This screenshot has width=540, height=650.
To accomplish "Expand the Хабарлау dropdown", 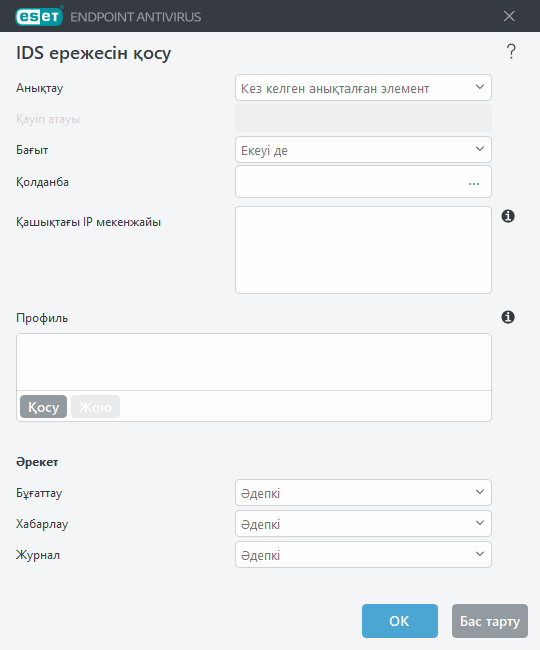I will 363,524.
